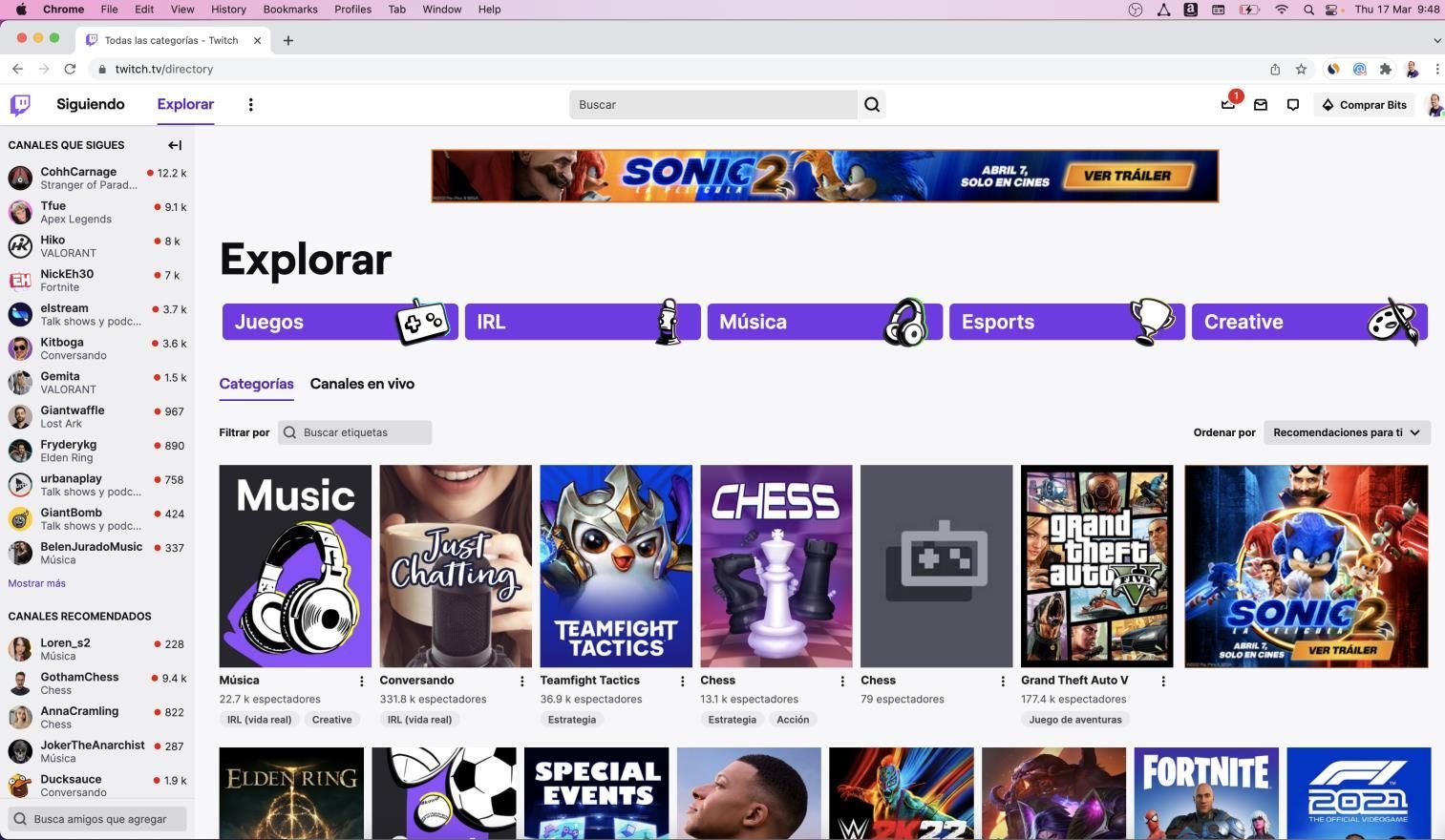Open the notifications inbox icon

(1261, 105)
